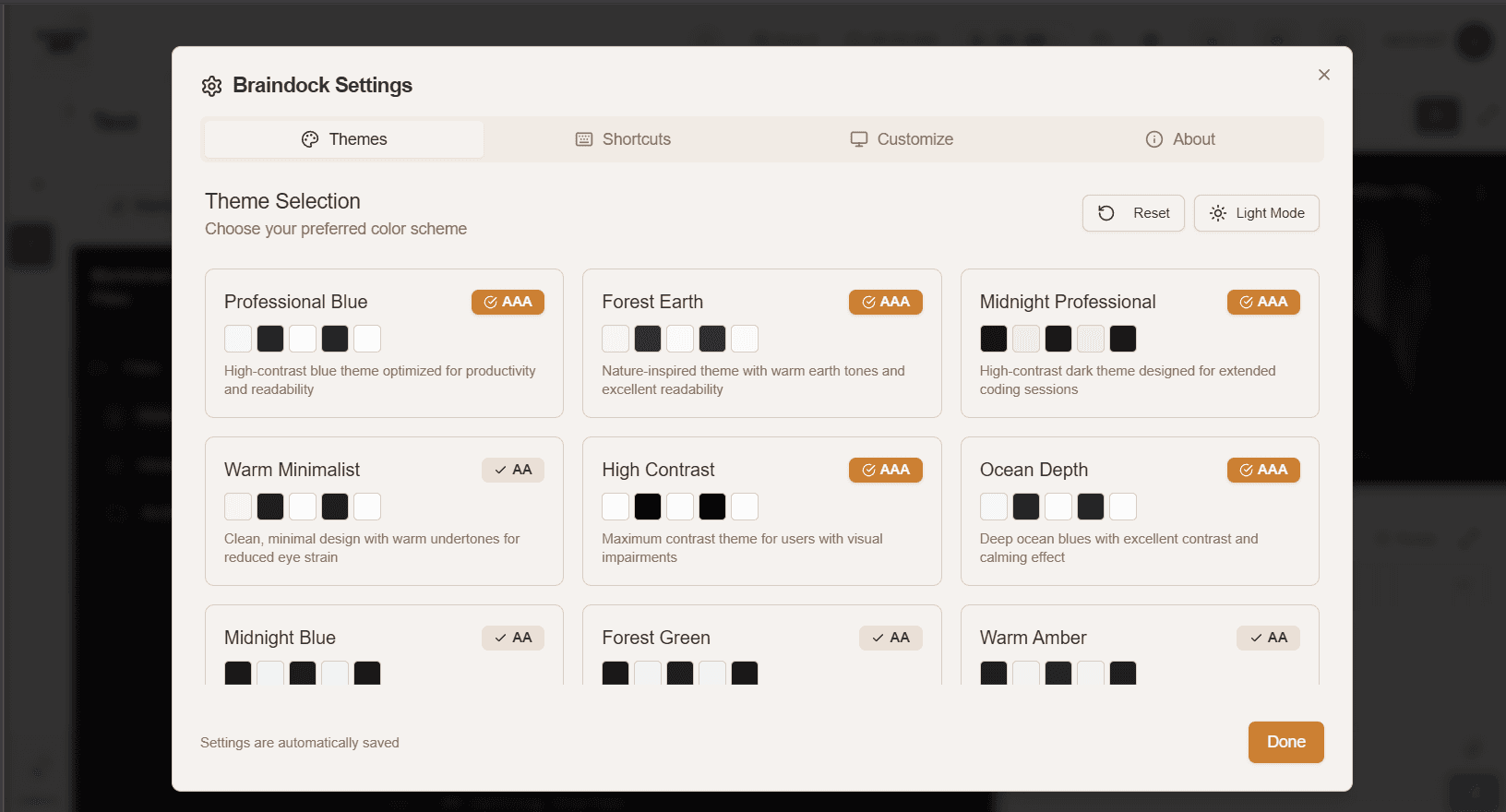Image resolution: width=1506 pixels, height=812 pixels.
Task: Click the monitor icon on Customize tab
Action: [x=859, y=139]
